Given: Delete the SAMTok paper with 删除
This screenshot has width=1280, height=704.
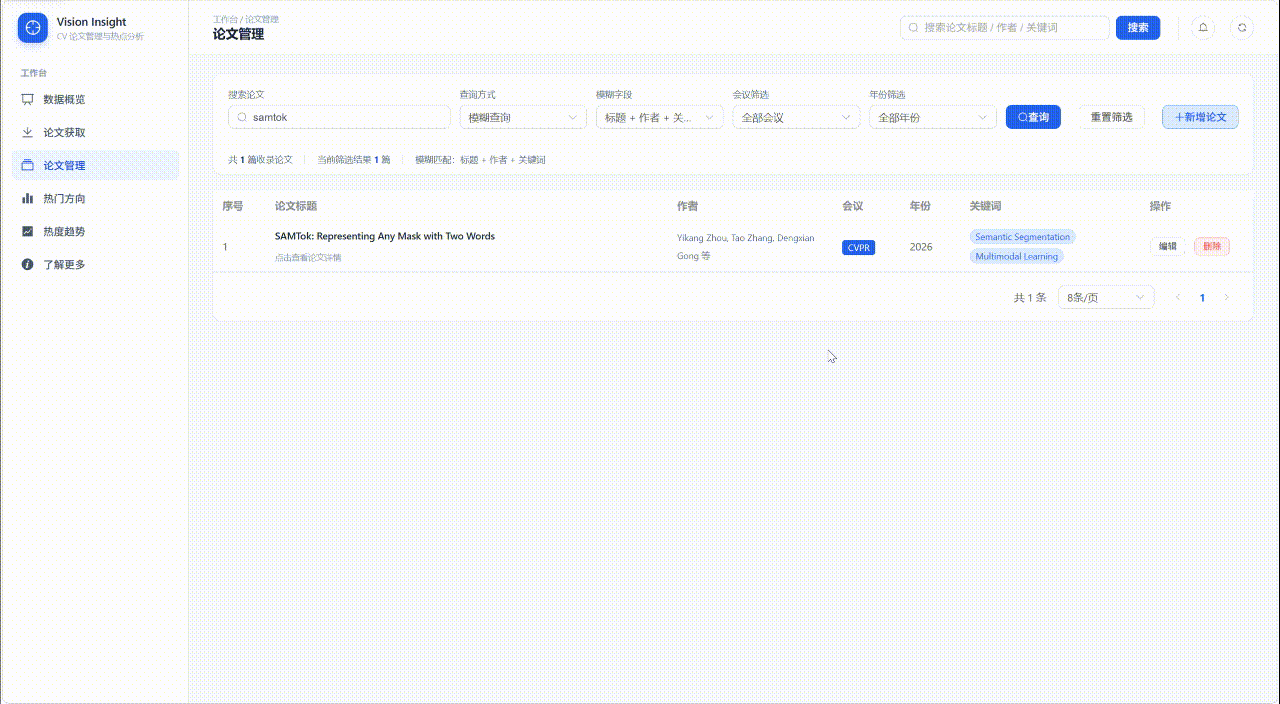Looking at the screenshot, I should coord(1212,246).
